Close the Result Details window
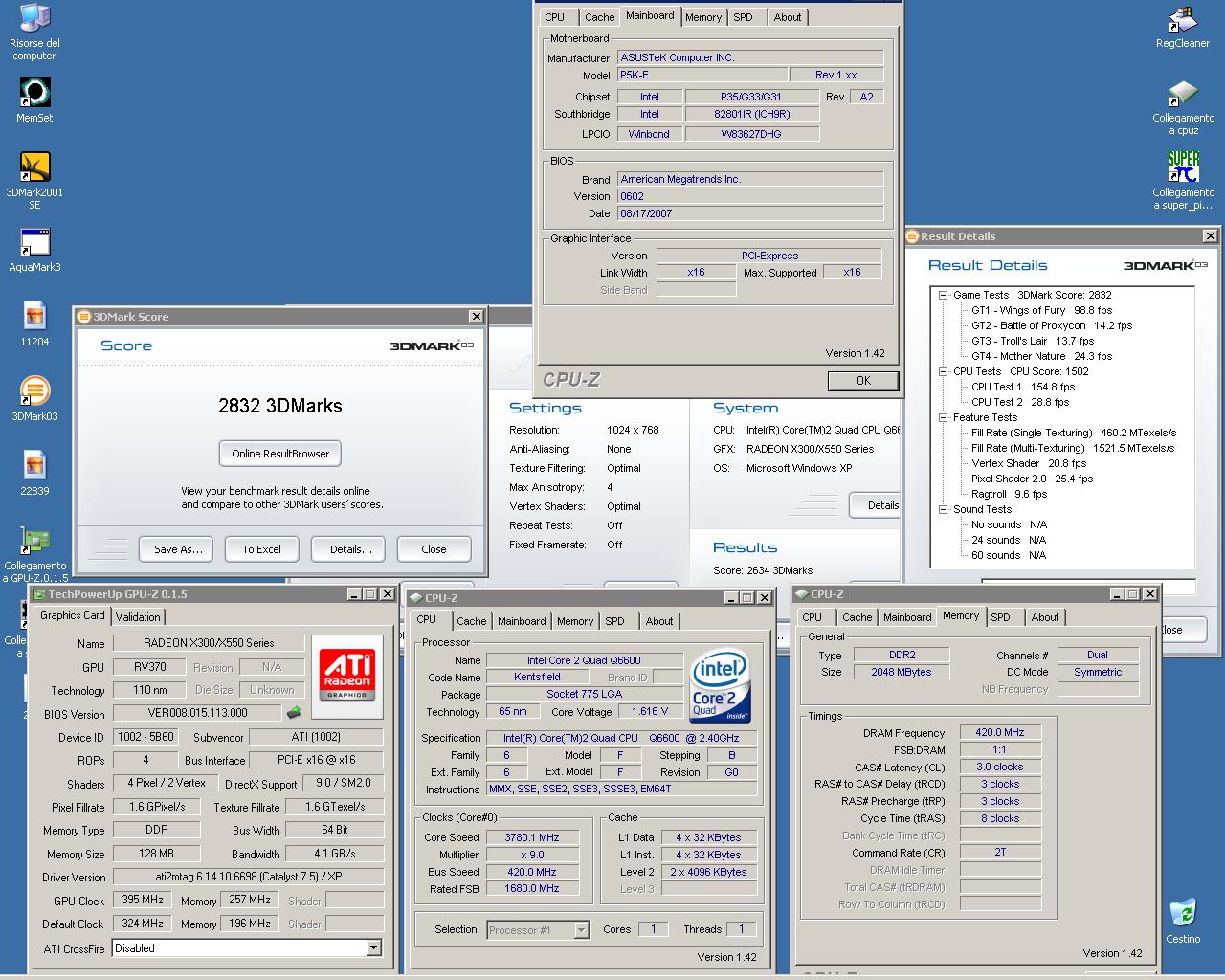The image size is (1225, 980). click(x=1210, y=236)
